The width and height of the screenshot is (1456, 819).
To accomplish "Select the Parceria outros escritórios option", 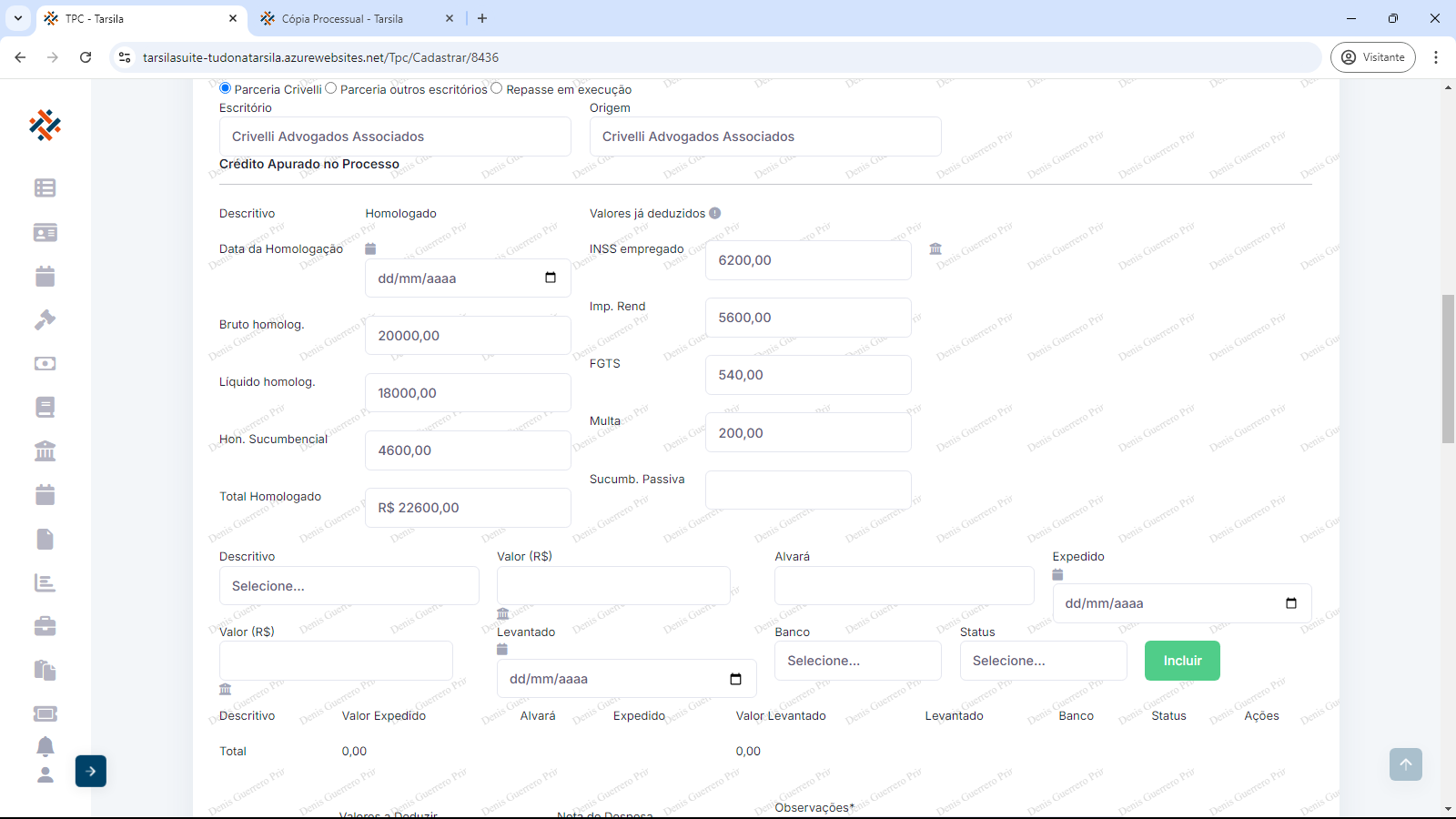I will (331, 88).
